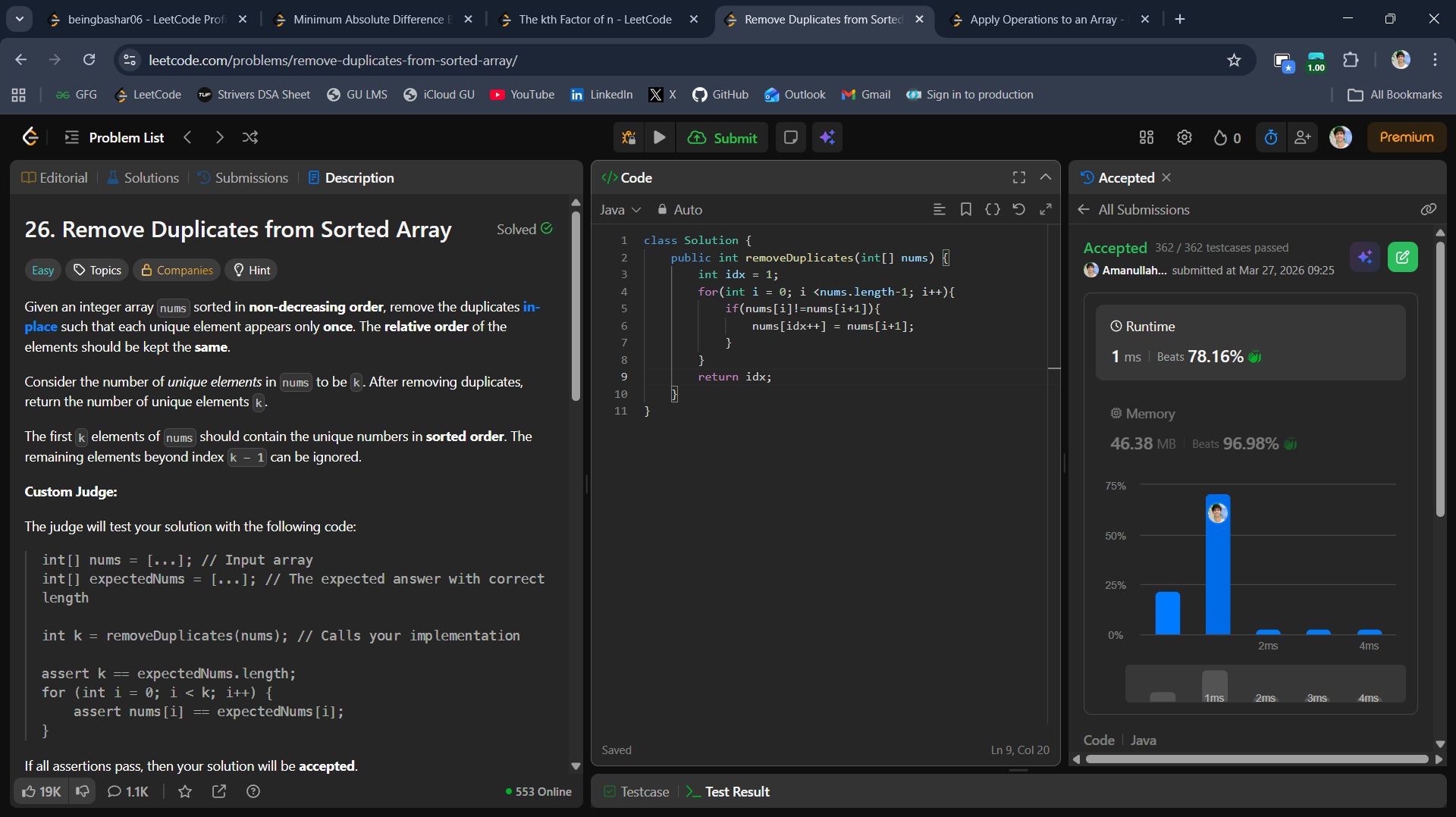This screenshot has height=817, width=1456.
Task: Open the Java language dropdown
Action: point(620,209)
